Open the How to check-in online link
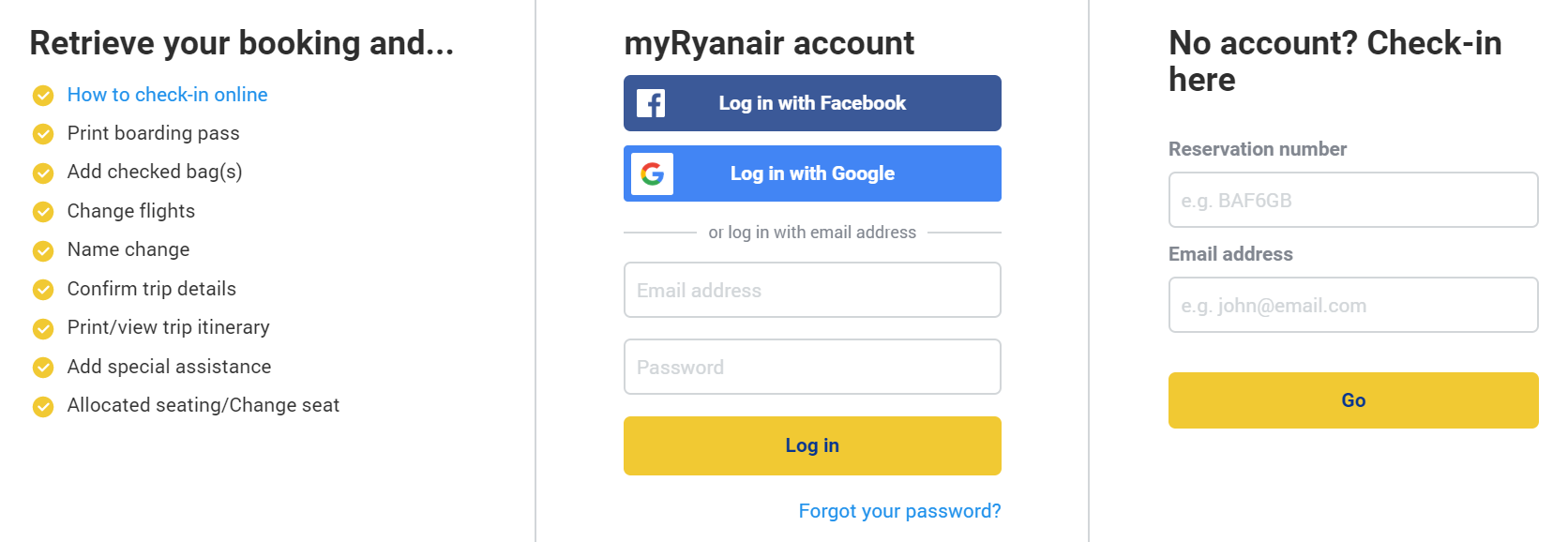 (167, 95)
